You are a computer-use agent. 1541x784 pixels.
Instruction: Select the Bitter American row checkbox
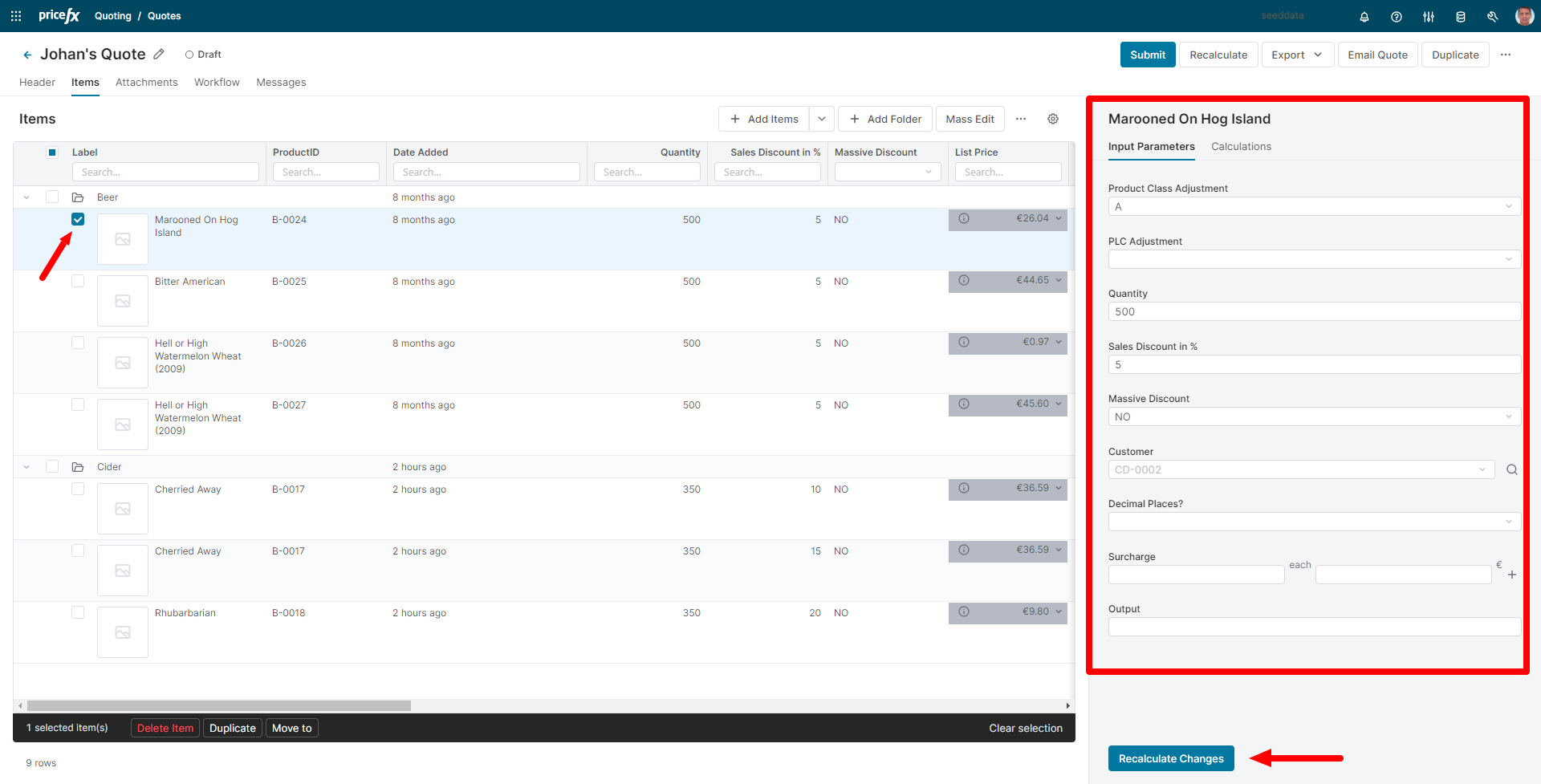(78, 281)
